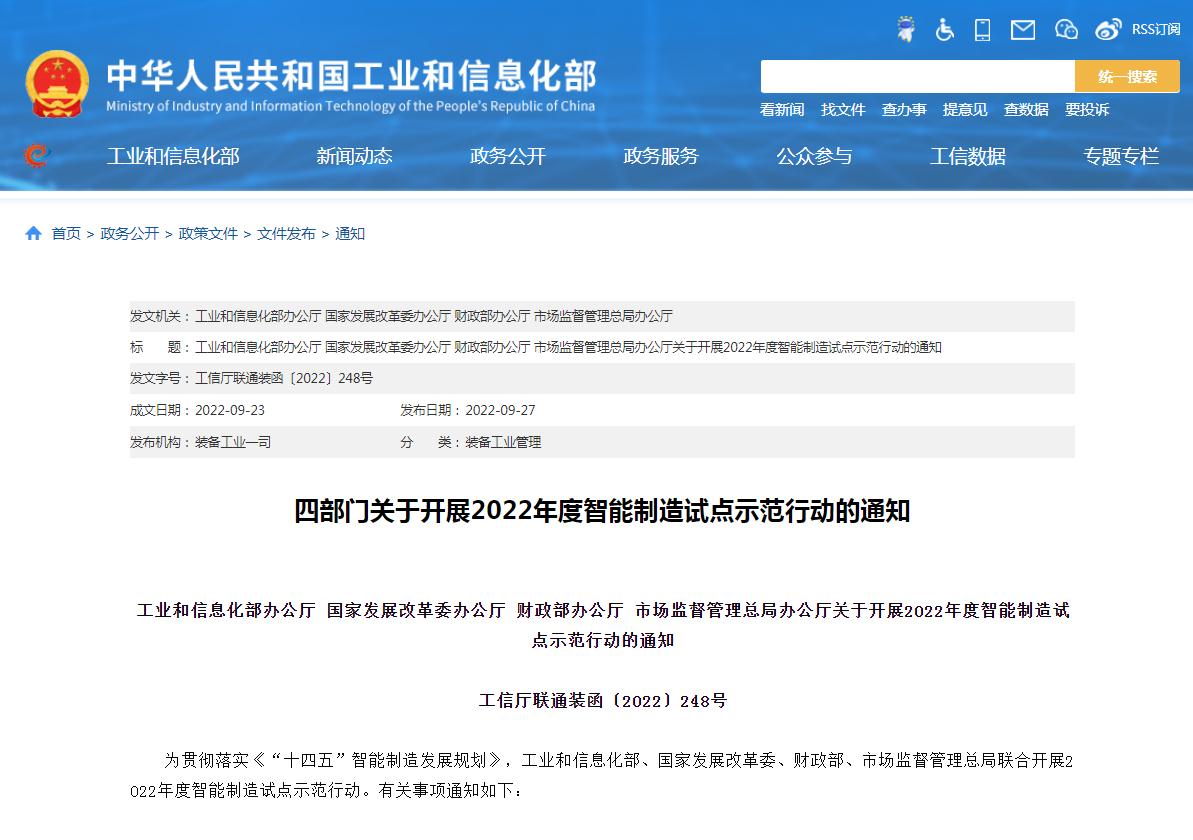The image size is (1193, 840).
Task: Click the robot assistant icon in header
Action: coord(905,29)
